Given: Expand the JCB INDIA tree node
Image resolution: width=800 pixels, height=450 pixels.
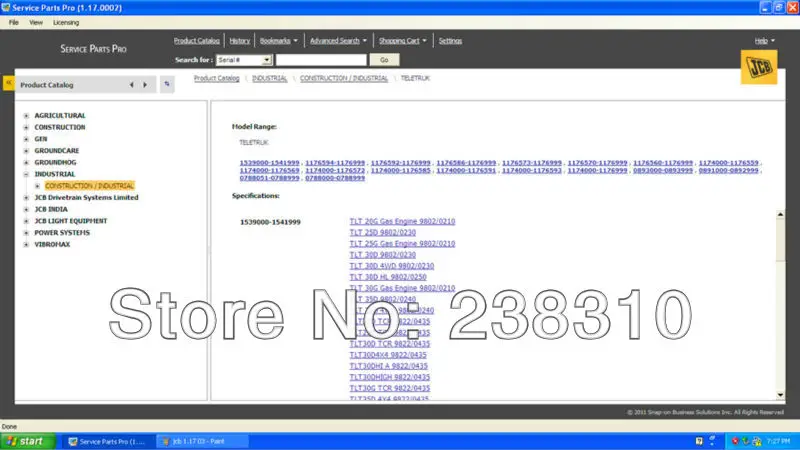Looking at the screenshot, I should (x=26, y=210).
